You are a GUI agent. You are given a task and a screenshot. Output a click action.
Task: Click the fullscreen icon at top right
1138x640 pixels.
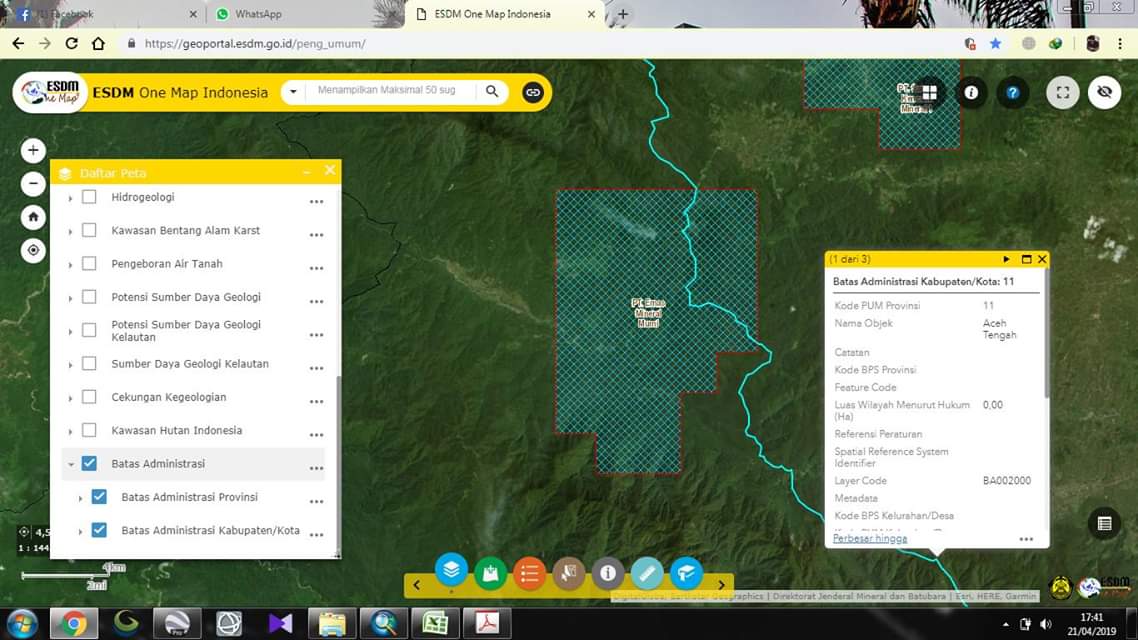pos(1063,92)
